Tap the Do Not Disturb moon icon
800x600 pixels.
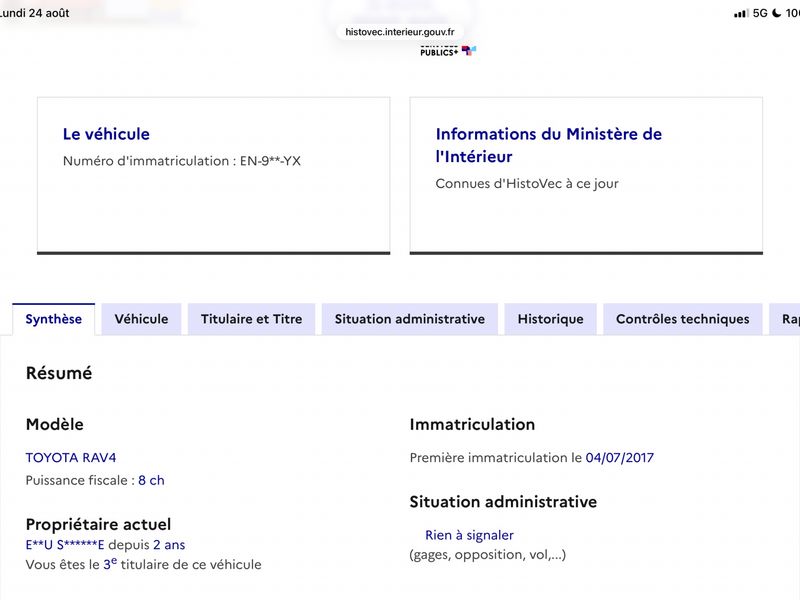click(776, 13)
